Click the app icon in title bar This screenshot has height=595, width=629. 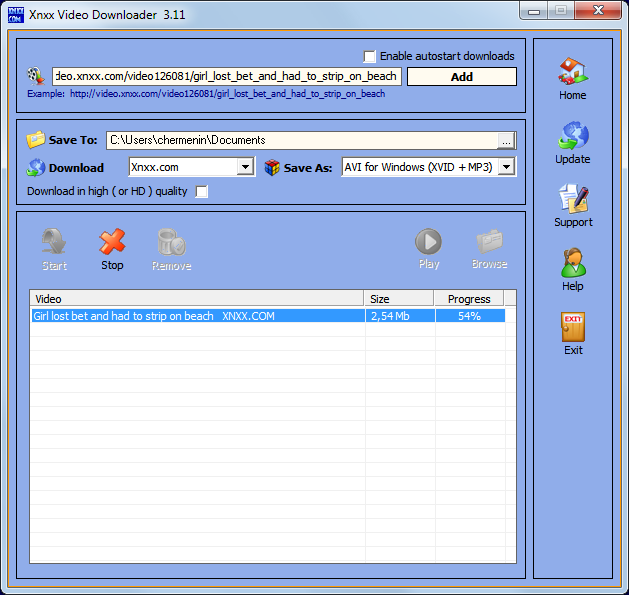16,15
